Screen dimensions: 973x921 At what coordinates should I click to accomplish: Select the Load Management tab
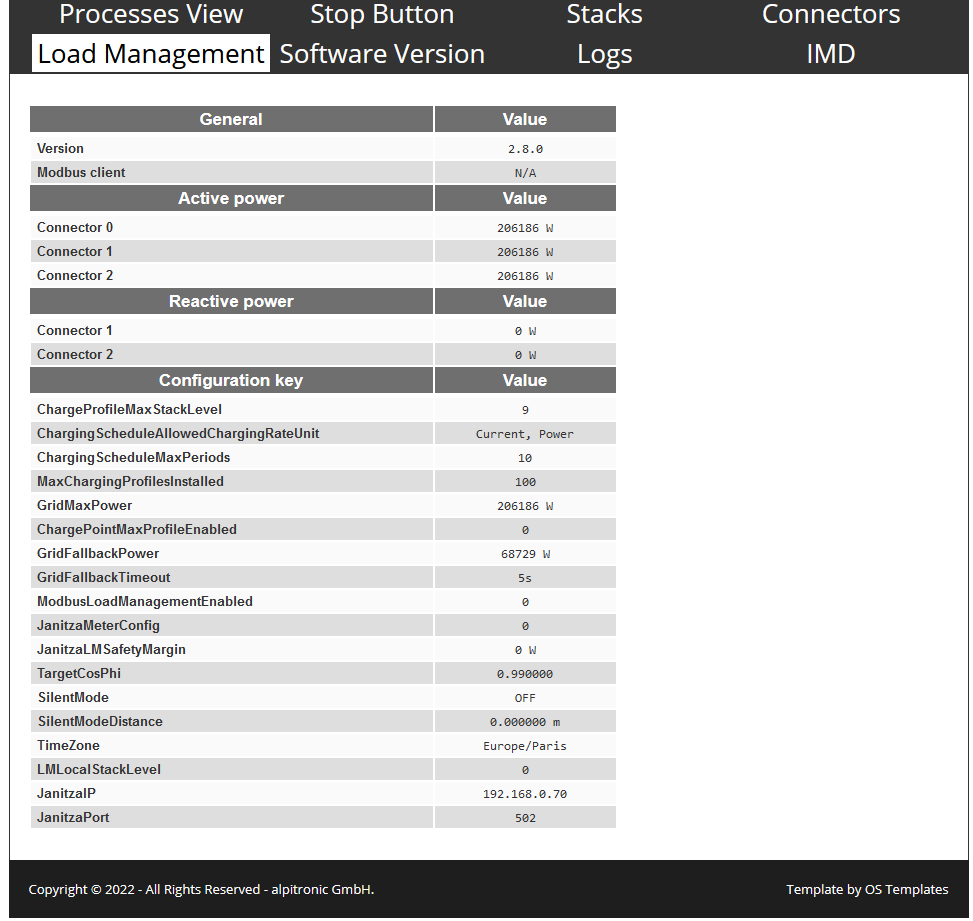[151, 54]
